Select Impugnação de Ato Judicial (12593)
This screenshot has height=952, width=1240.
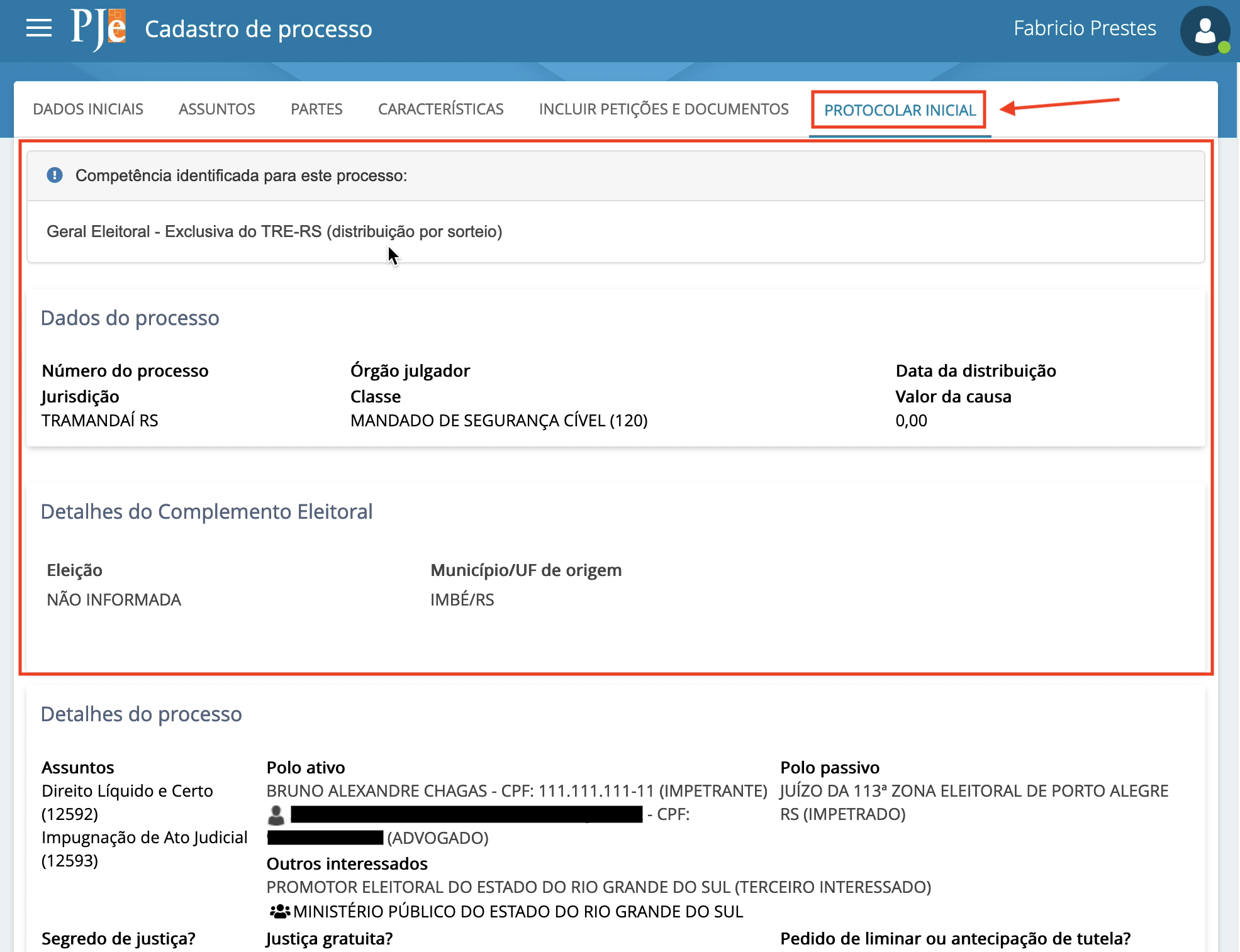click(x=144, y=849)
